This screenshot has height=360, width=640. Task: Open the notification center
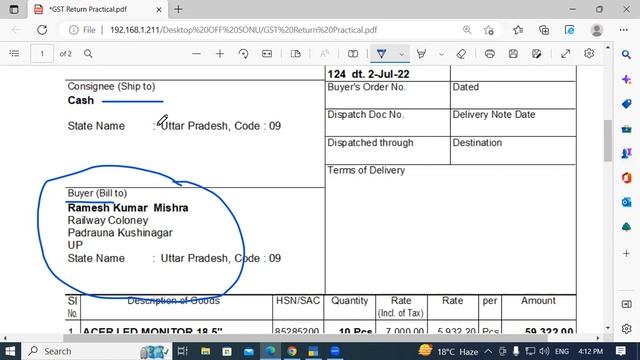click(x=621, y=351)
